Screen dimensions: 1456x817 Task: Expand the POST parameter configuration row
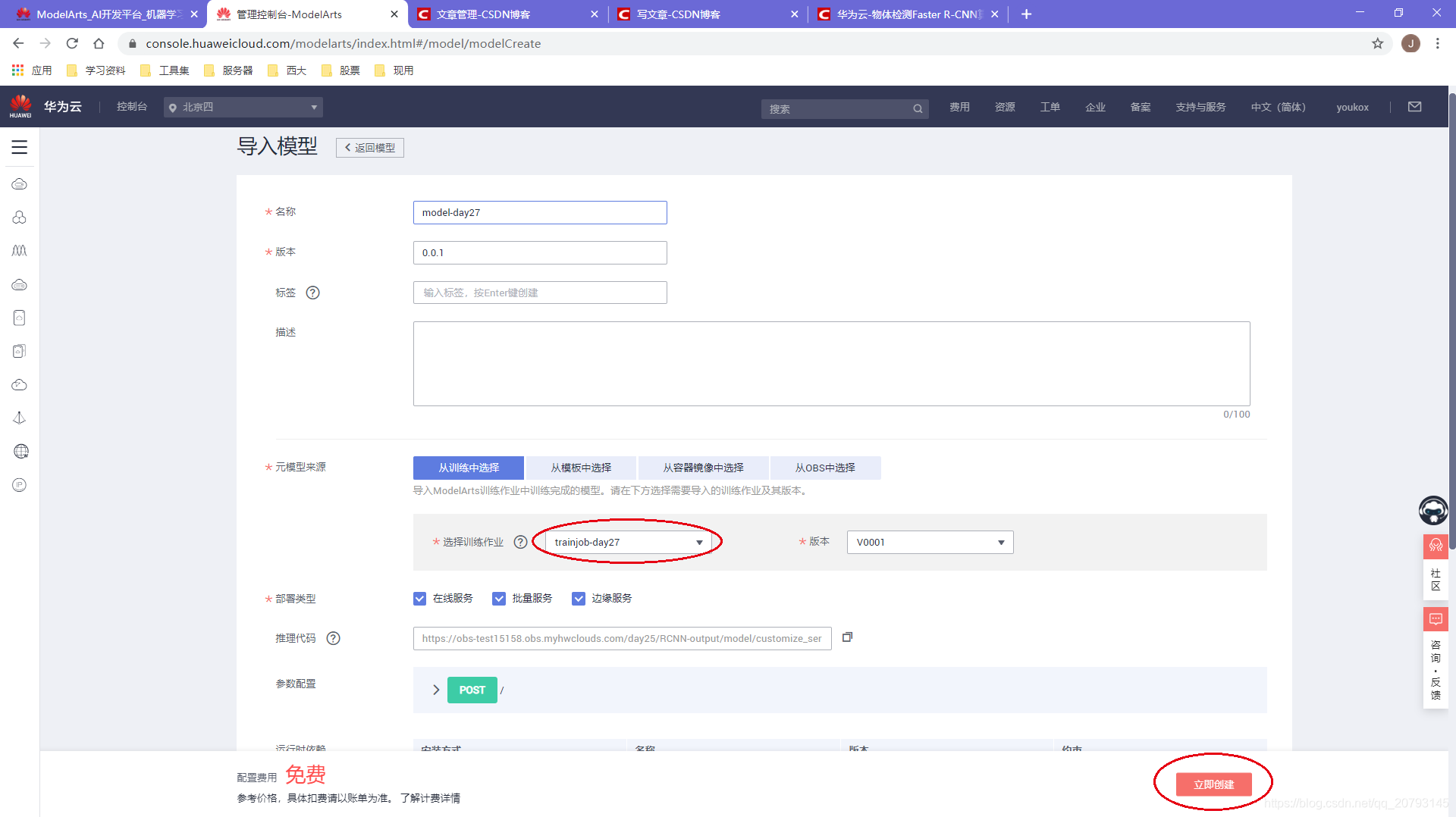[435, 690]
